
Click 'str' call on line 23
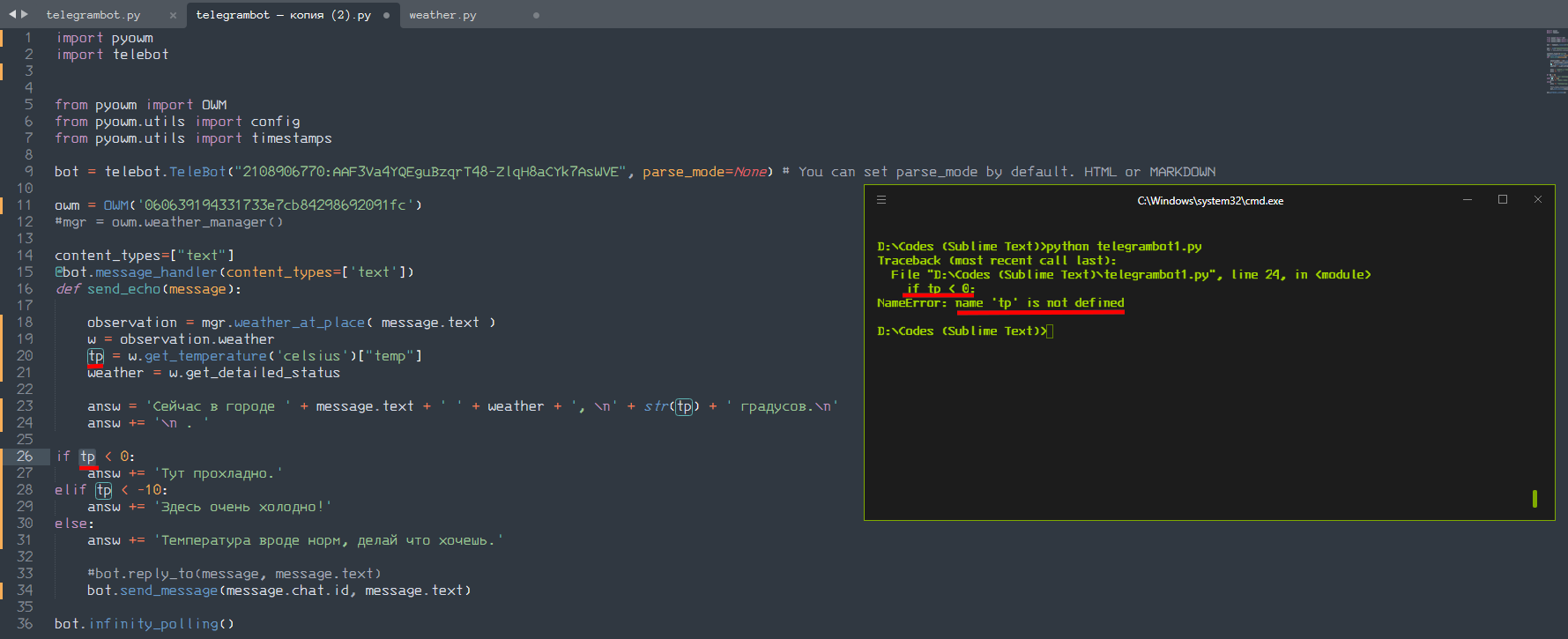tap(656, 406)
